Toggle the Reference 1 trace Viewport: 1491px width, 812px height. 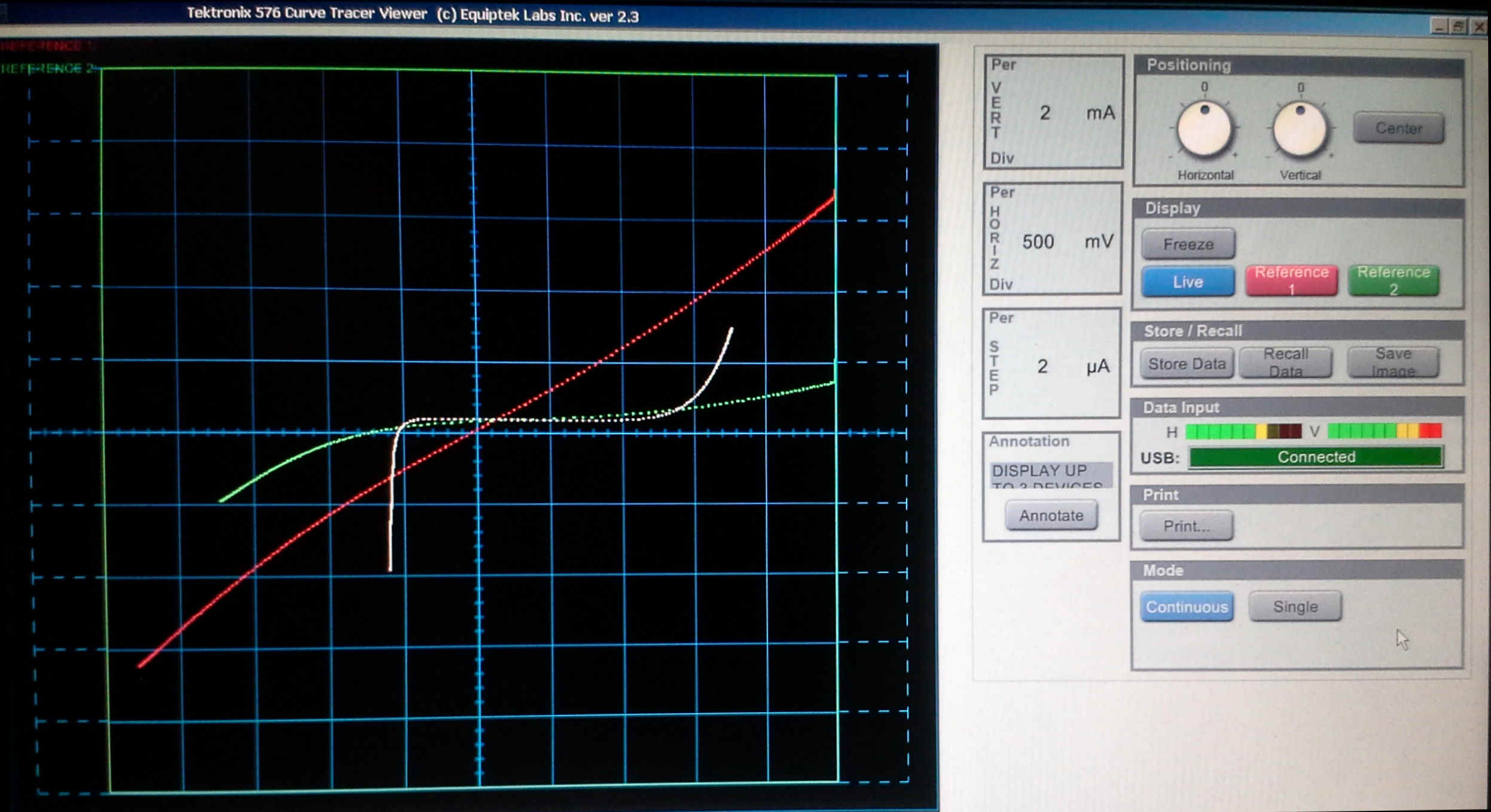click(1291, 280)
